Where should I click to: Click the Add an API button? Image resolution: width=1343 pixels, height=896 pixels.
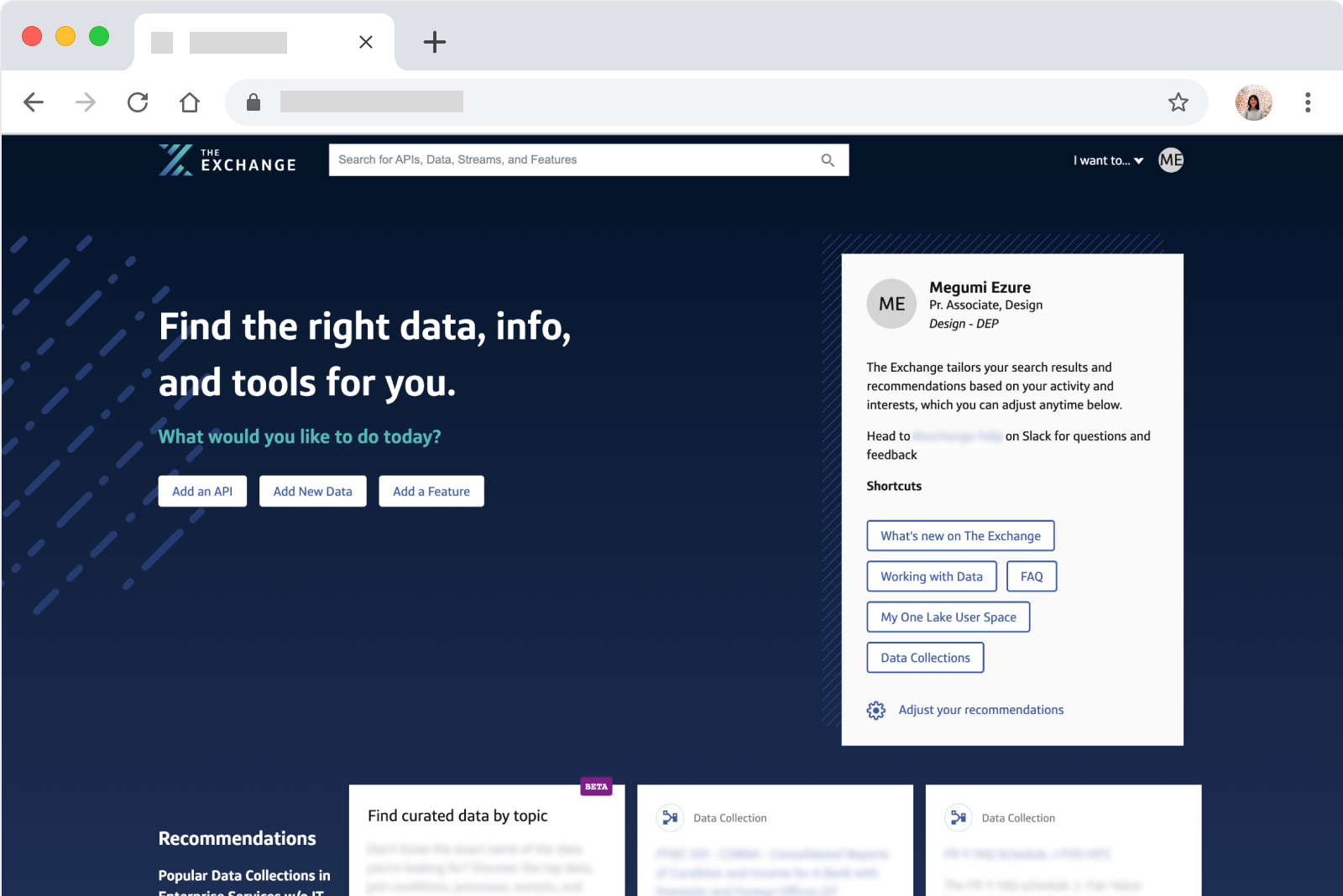coord(202,492)
